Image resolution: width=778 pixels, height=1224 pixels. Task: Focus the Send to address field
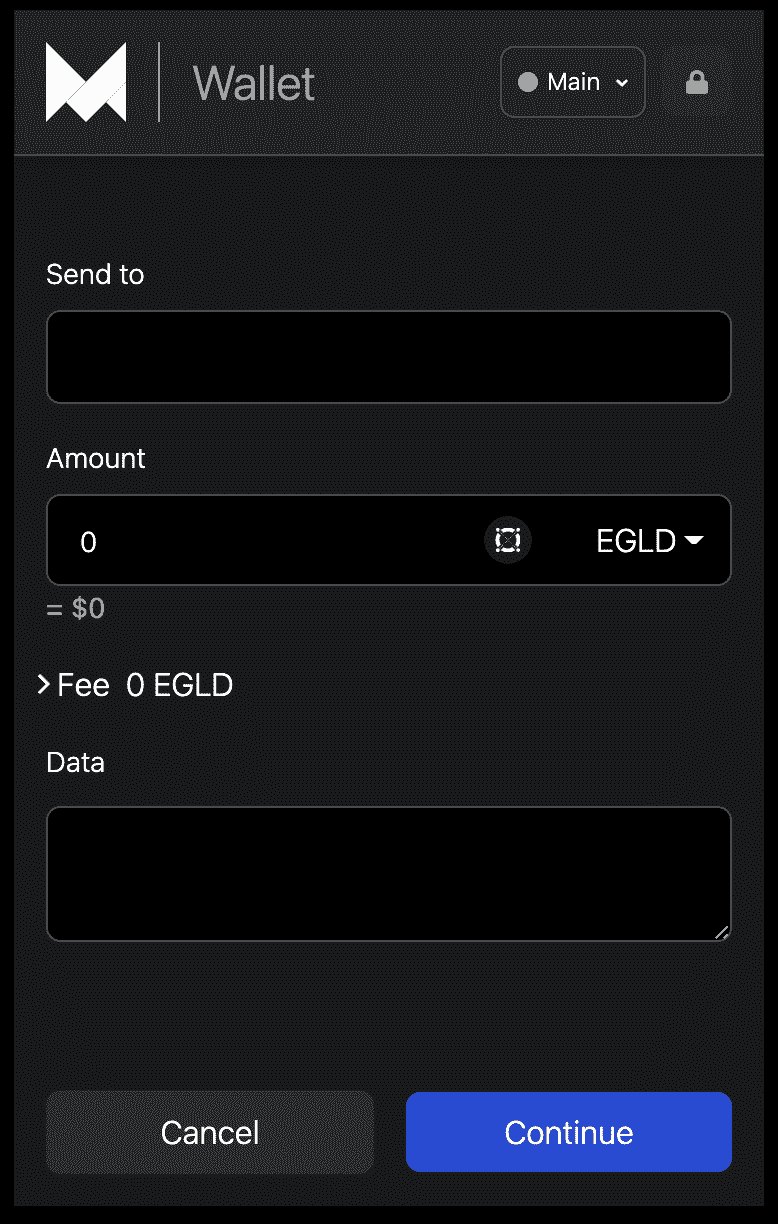point(388,357)
